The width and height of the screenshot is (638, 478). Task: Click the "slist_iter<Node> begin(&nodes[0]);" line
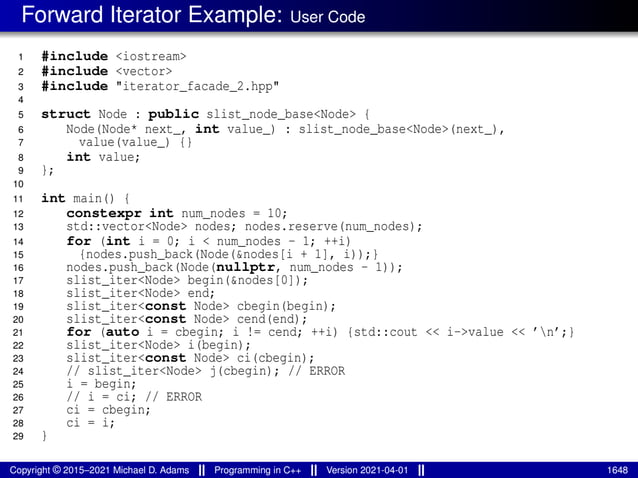coord(188,280)
